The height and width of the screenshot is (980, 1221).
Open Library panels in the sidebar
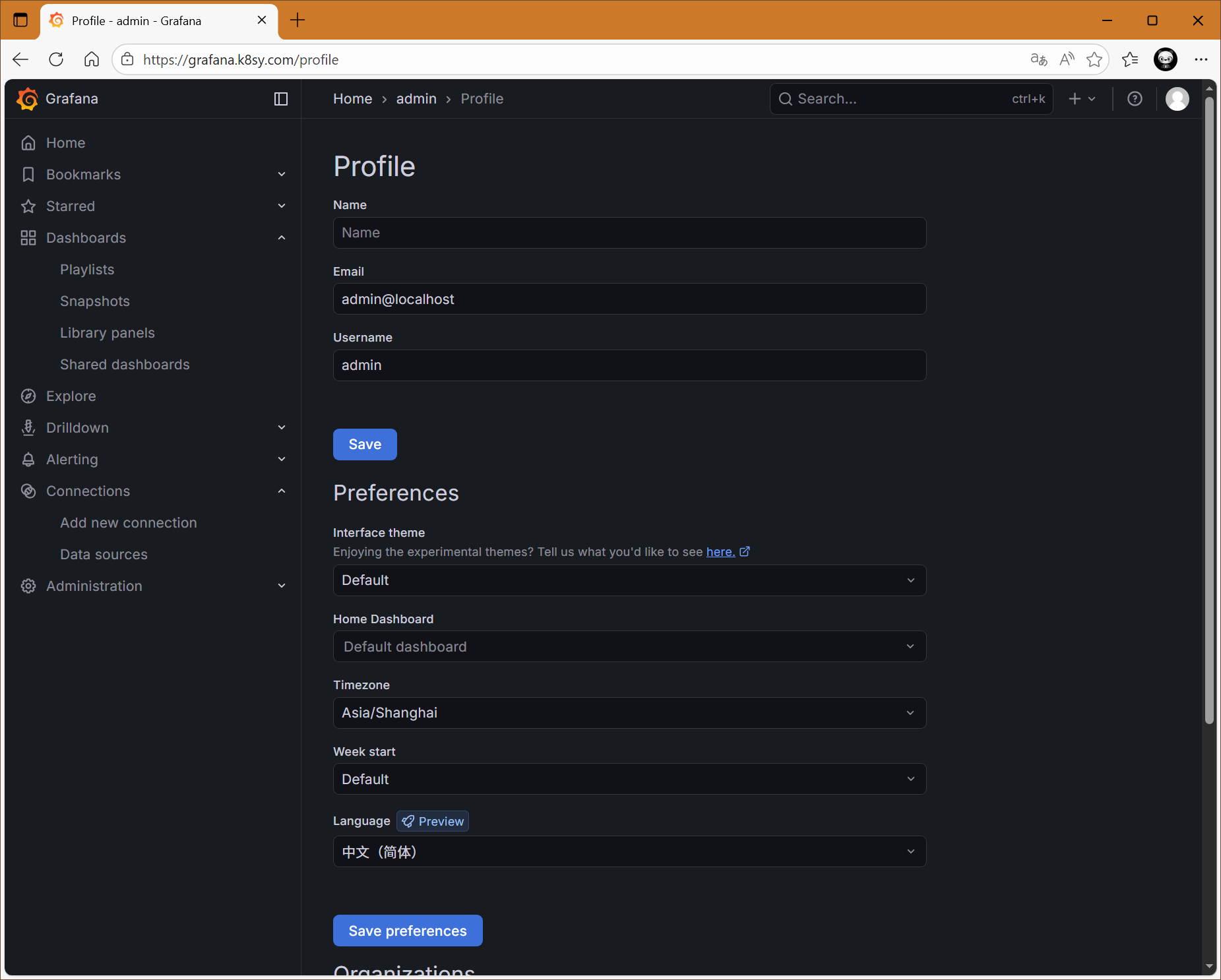[107, 333]
